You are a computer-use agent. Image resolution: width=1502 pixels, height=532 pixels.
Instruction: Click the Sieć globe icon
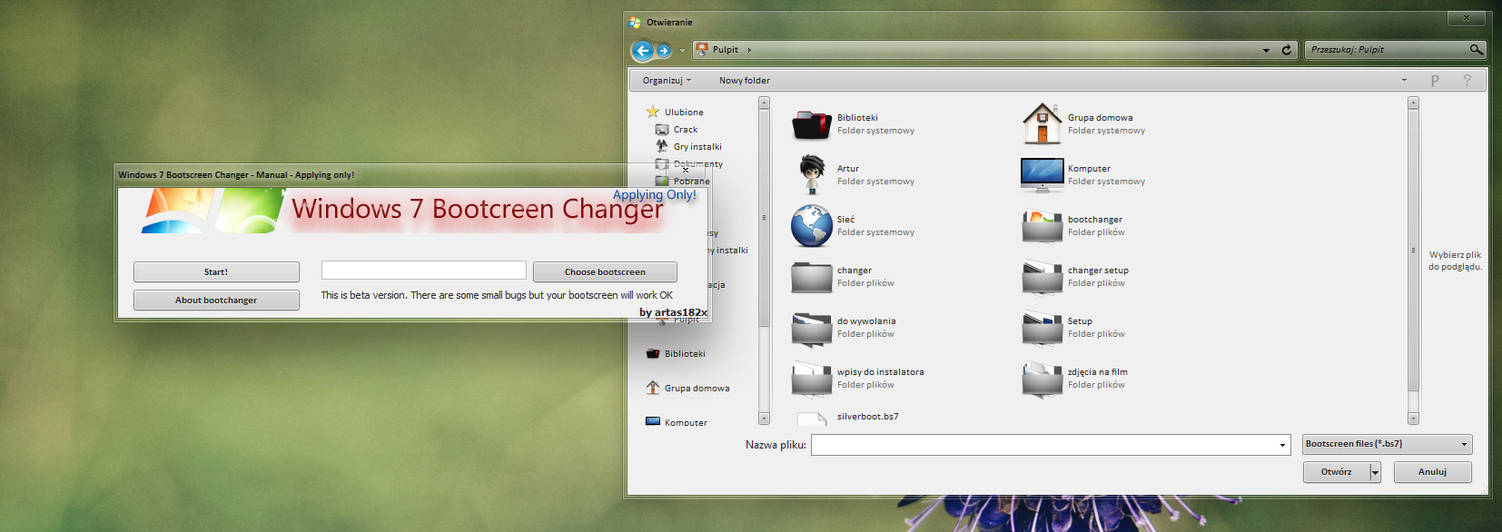point(811,226)
